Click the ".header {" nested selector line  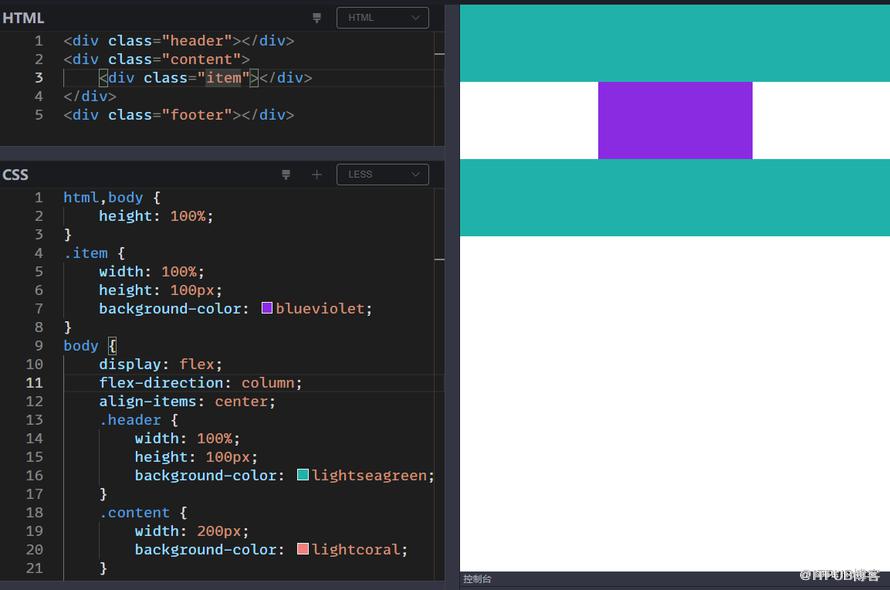tap(138, 420)
